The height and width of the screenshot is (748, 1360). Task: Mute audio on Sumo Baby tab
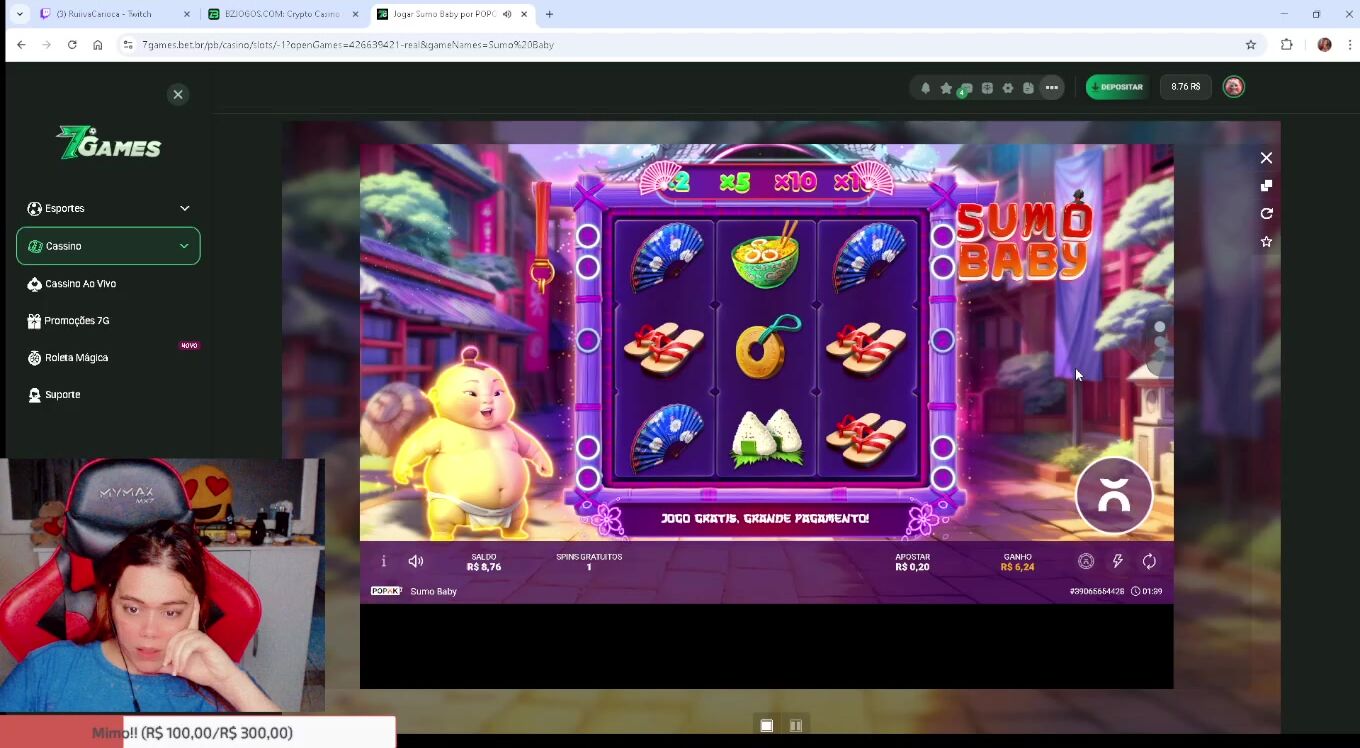(507, 14)
